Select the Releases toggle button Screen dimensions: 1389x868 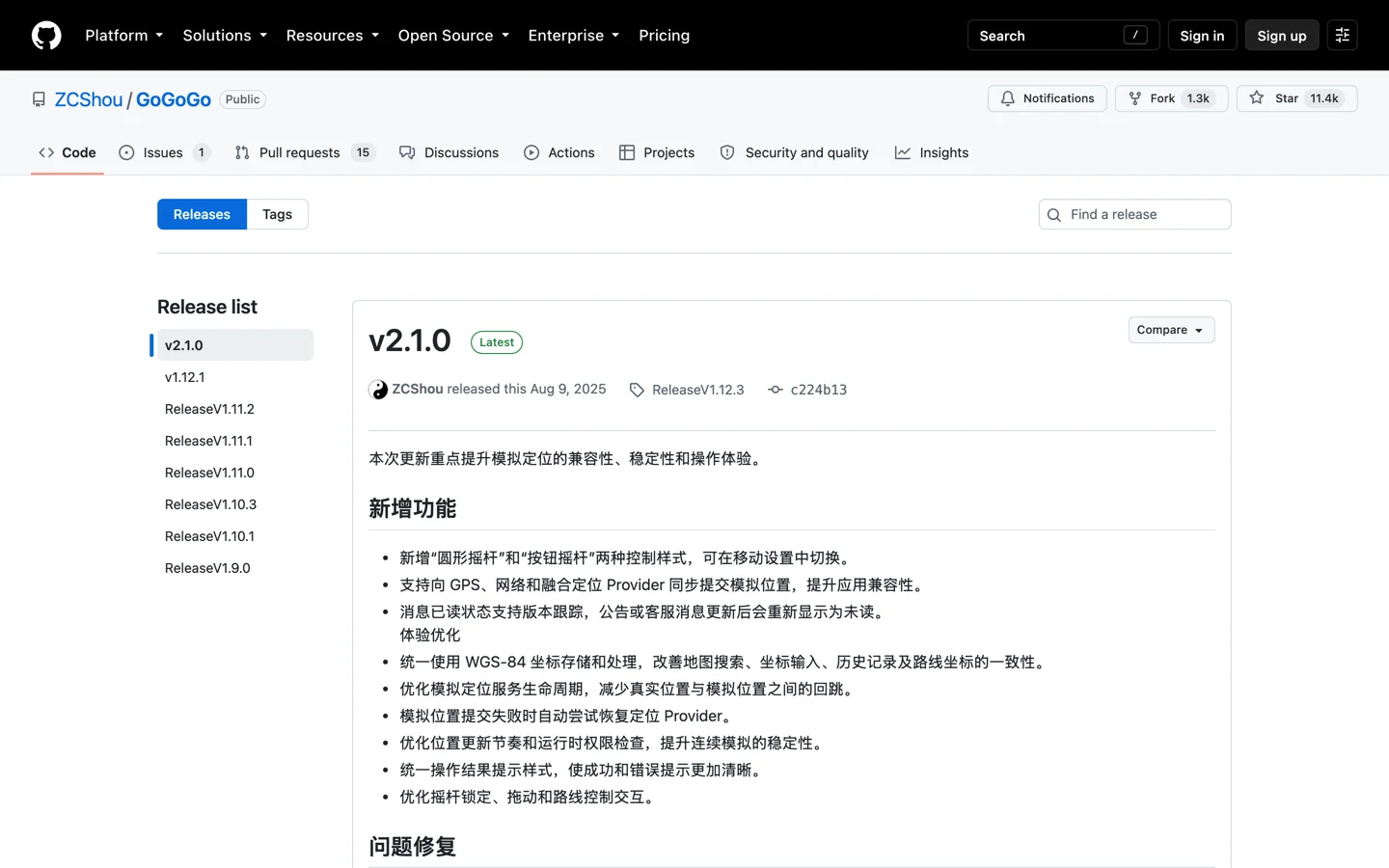202,214
